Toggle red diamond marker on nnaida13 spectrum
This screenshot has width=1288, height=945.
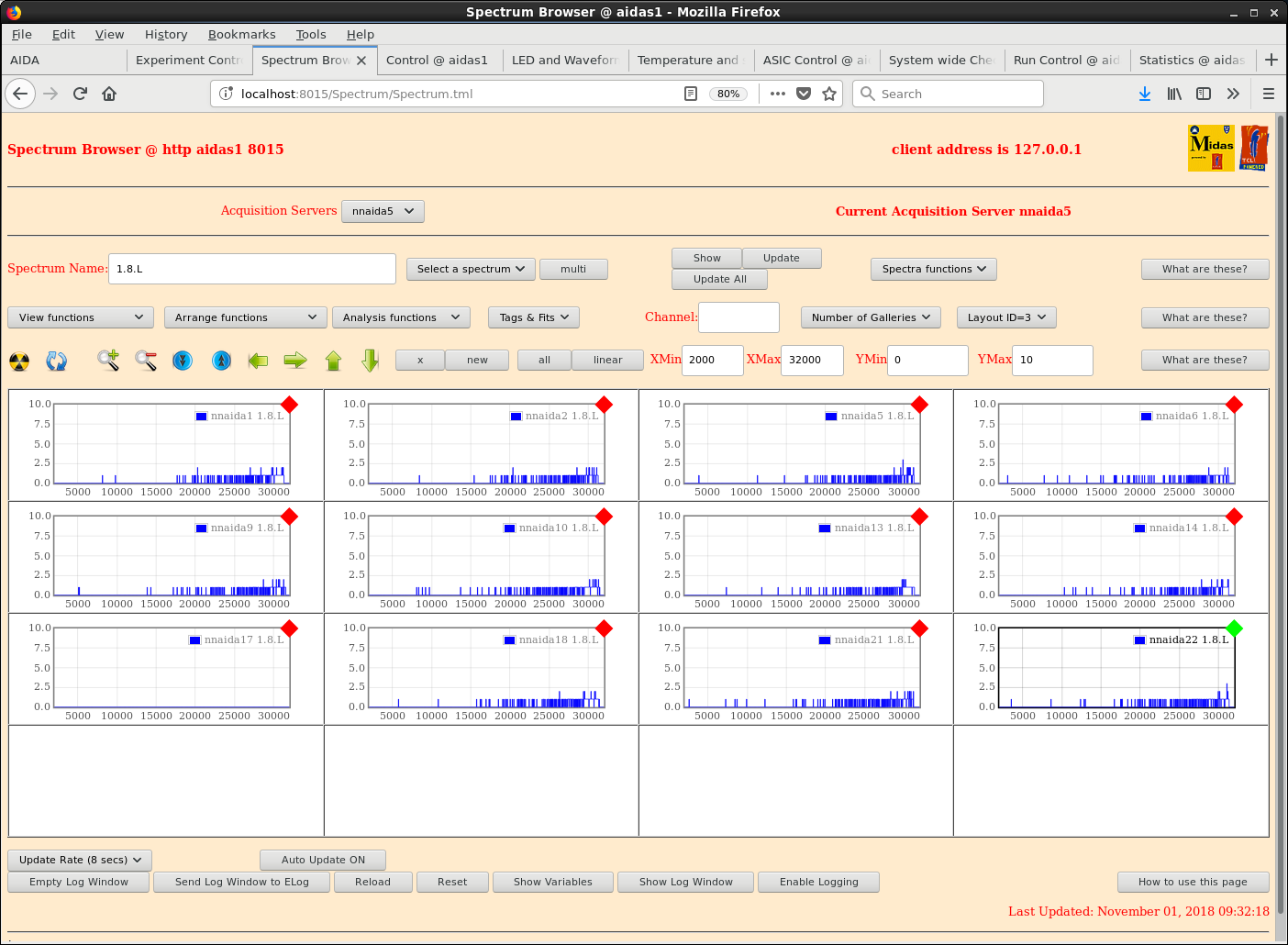[x=919, y=517]
